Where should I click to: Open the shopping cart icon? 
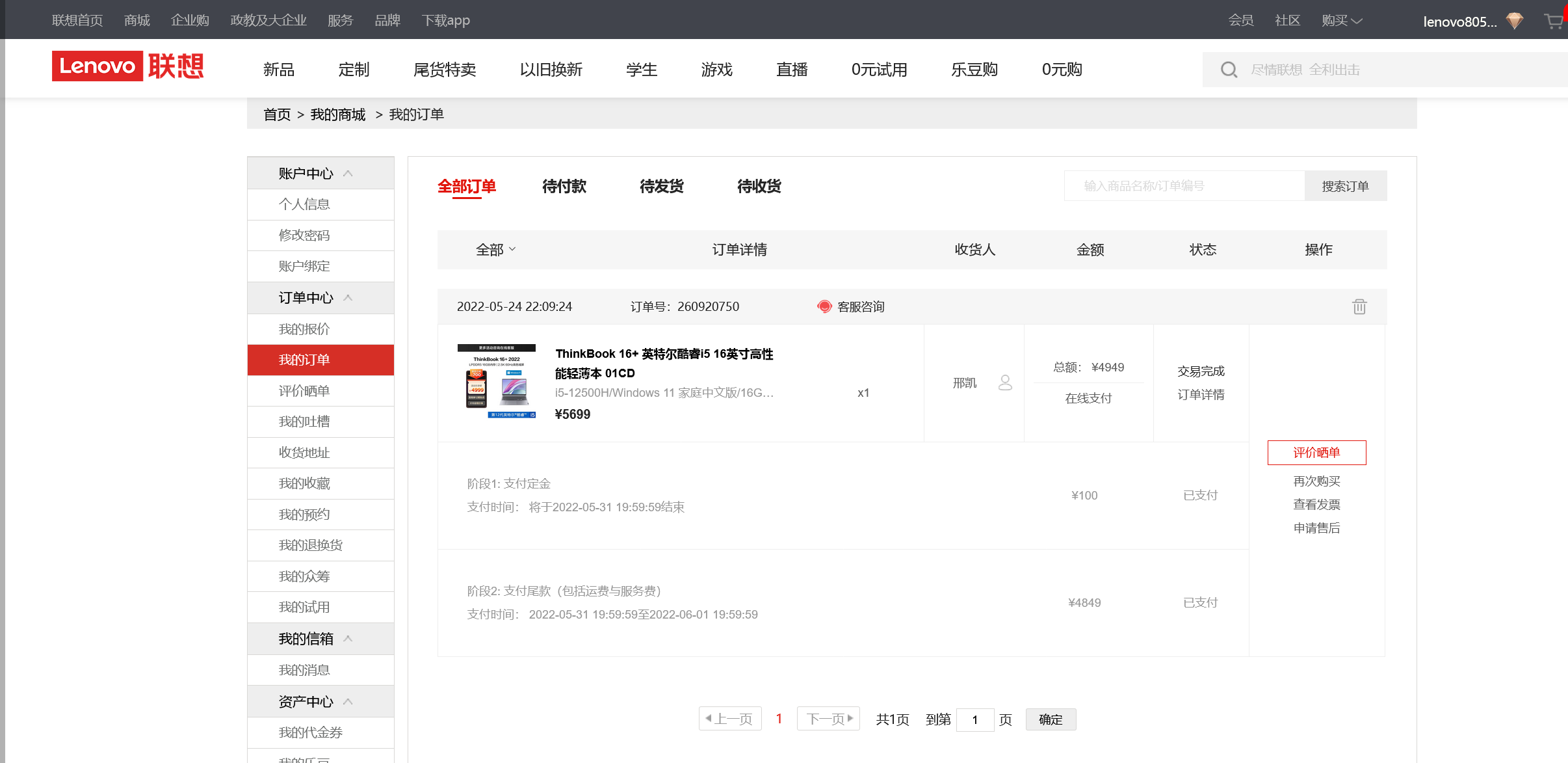(1554, 21)
